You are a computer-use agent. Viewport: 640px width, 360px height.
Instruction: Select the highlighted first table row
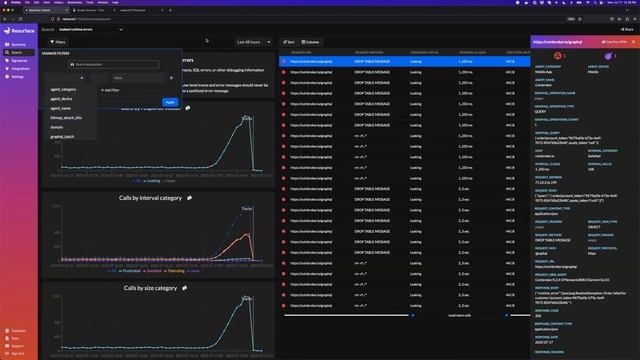click(404, 62)
